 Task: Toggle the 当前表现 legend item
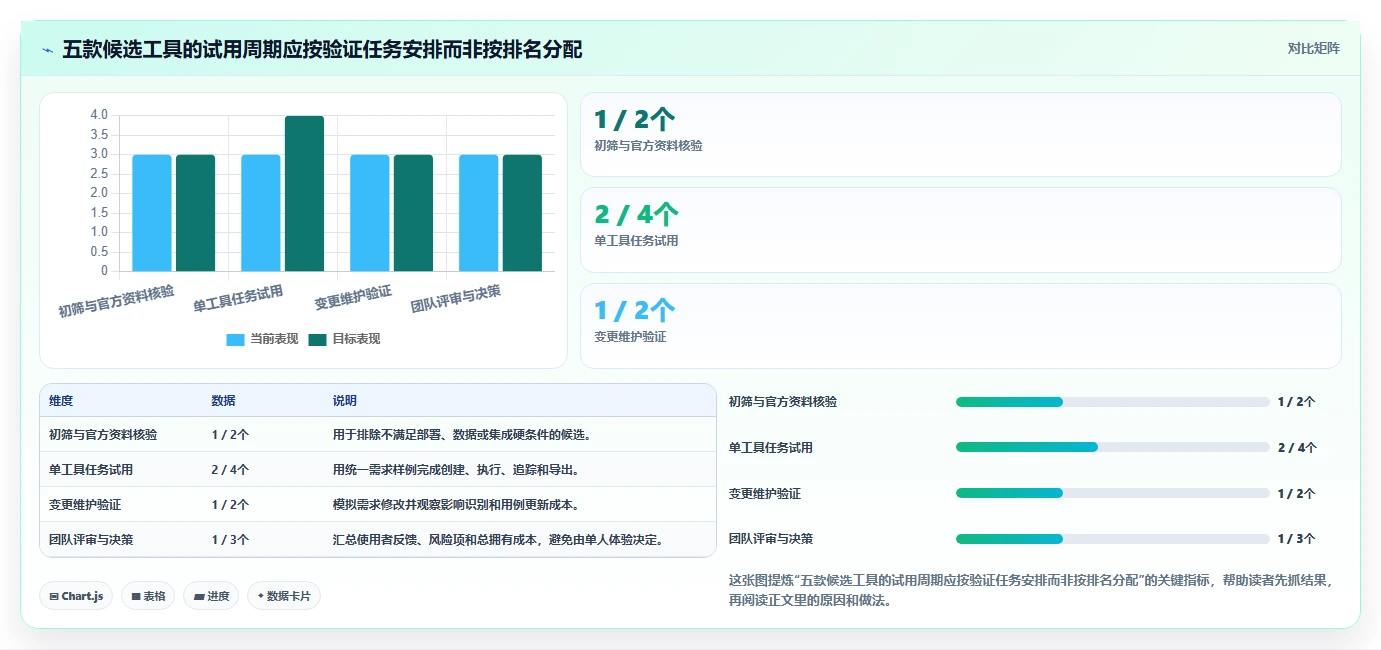coord(262,339)
